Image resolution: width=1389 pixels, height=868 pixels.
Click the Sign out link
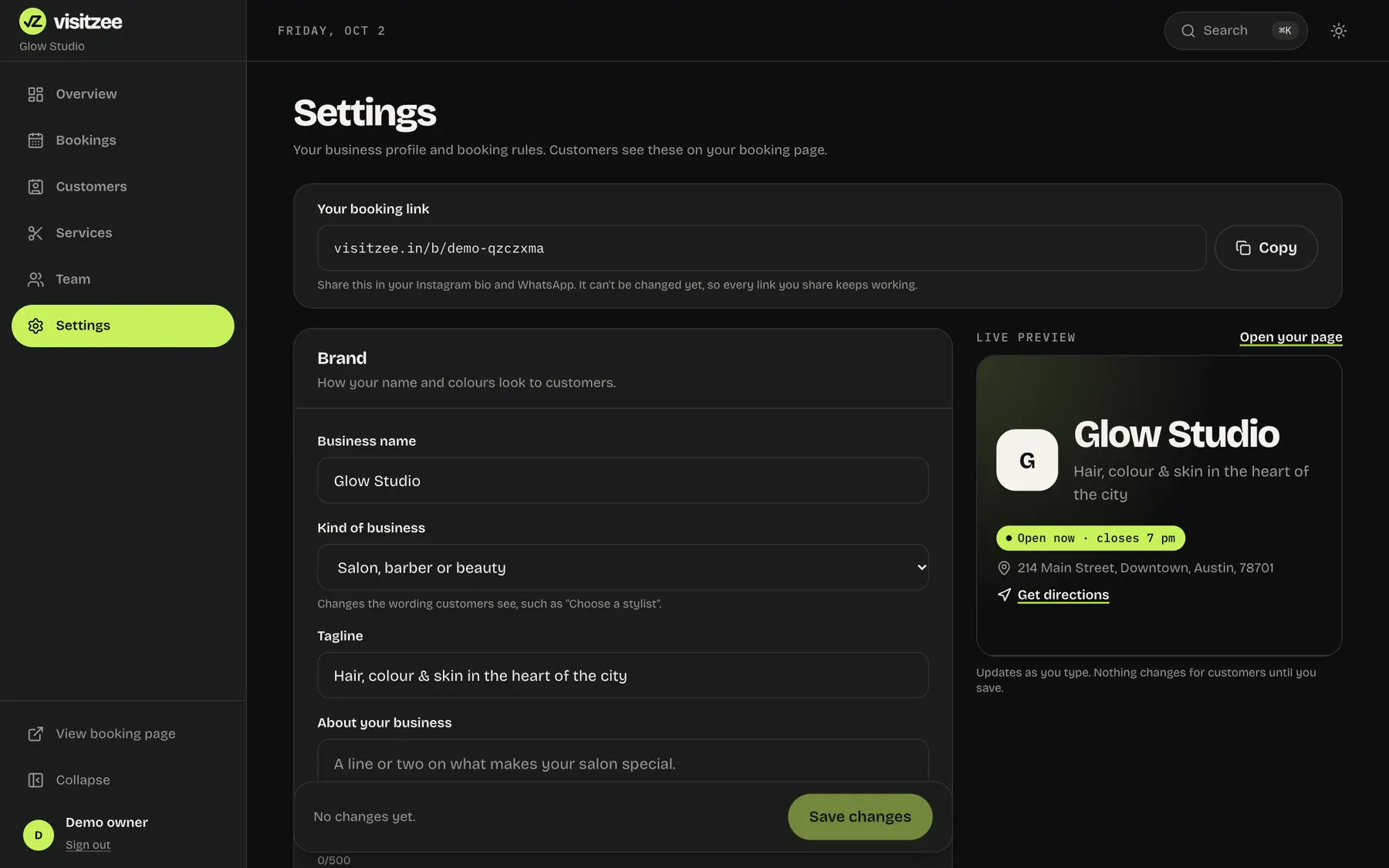88,845
